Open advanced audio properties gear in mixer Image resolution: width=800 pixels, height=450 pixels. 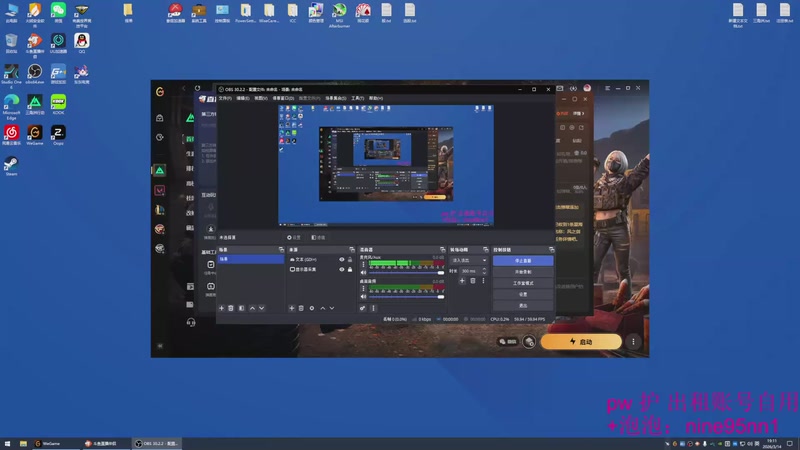[362, 308]
